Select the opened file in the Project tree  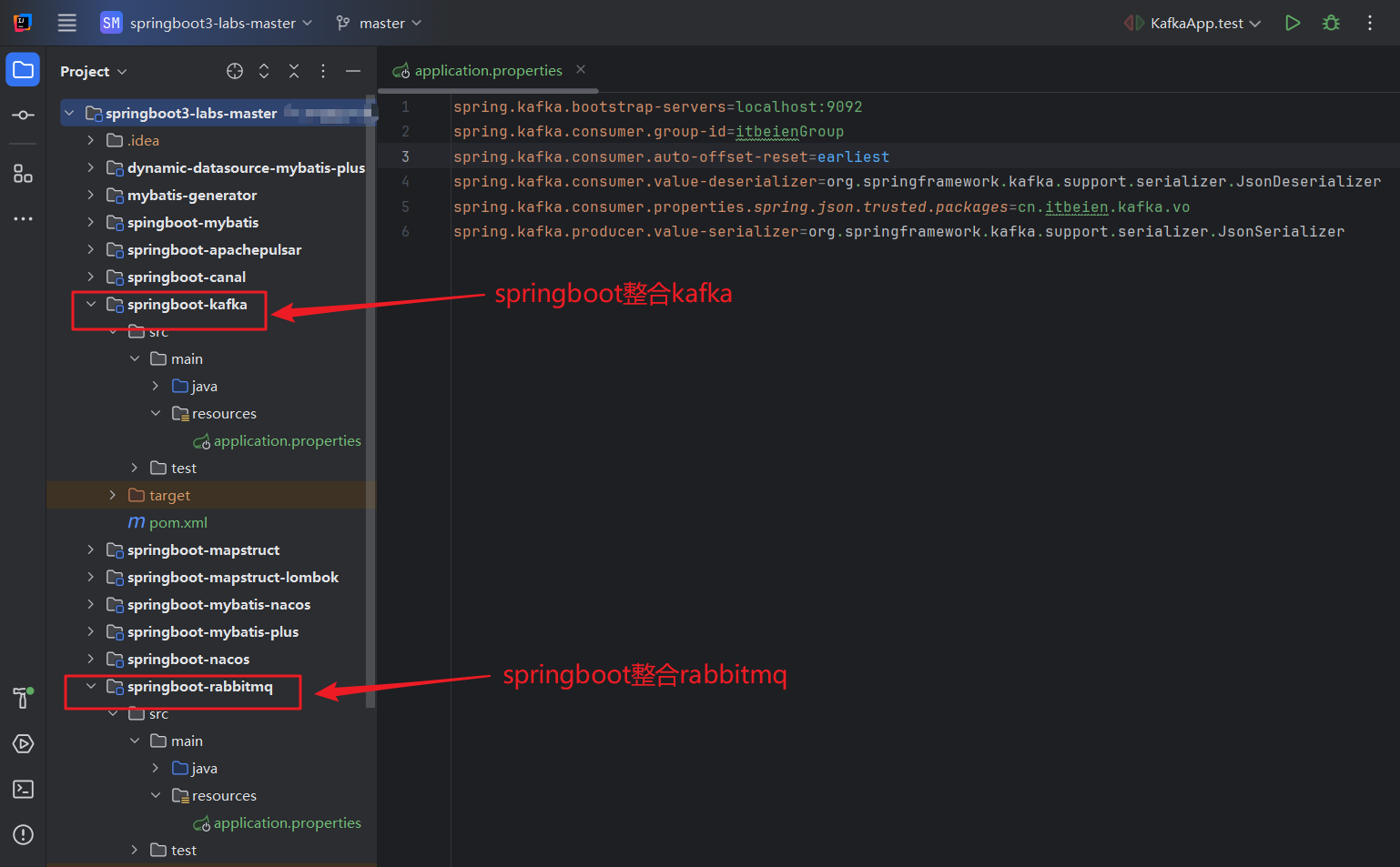point(235,71)
